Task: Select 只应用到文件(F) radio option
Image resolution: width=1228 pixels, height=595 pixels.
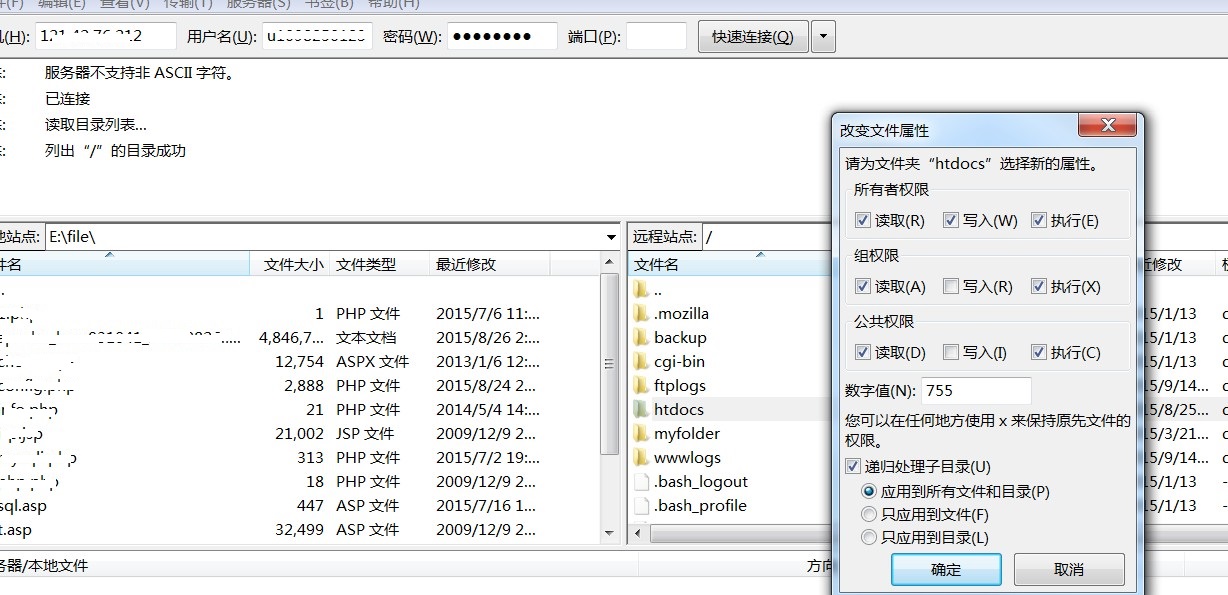Action: tap(869, 515)
